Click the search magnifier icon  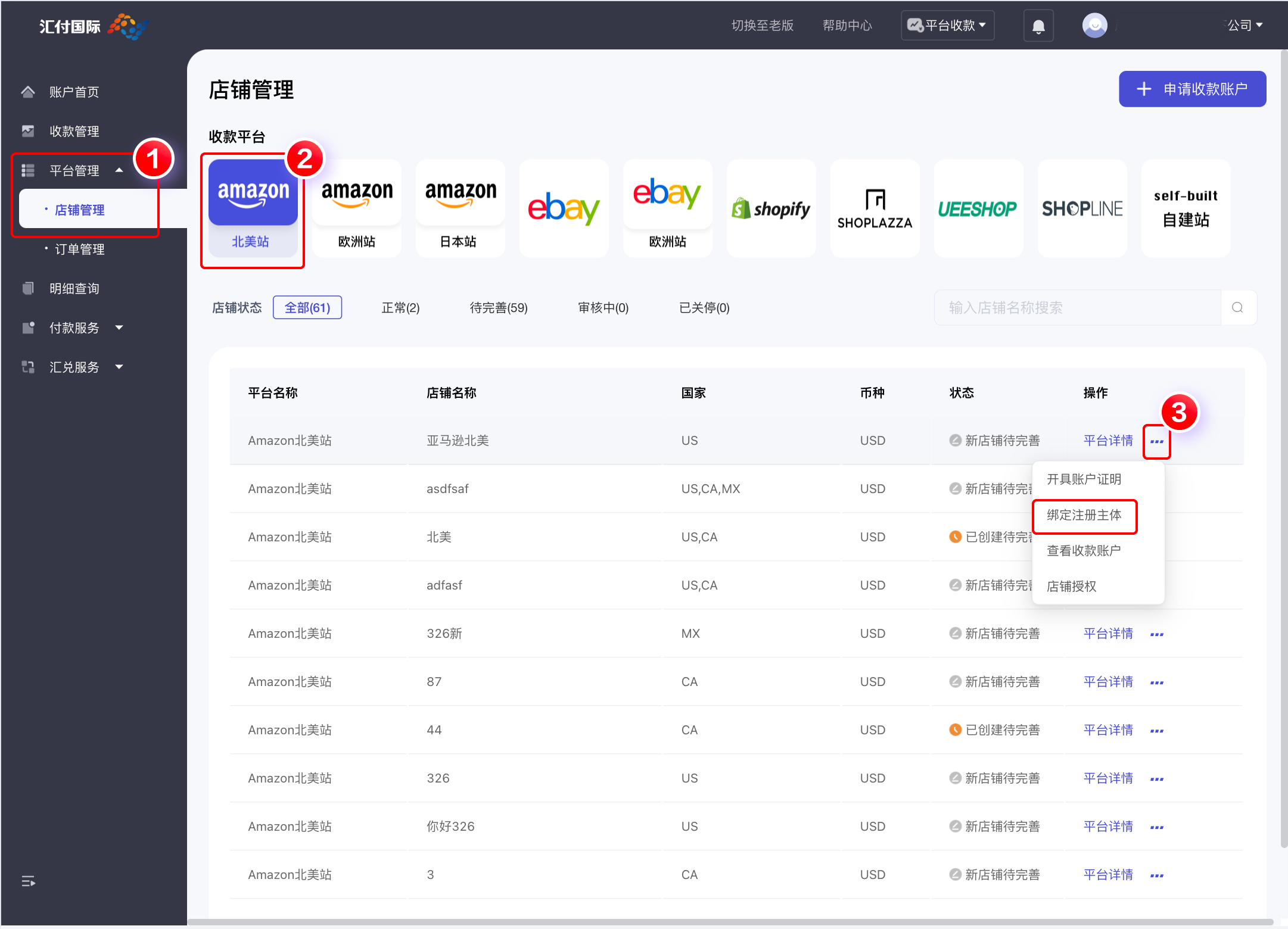1237,308
